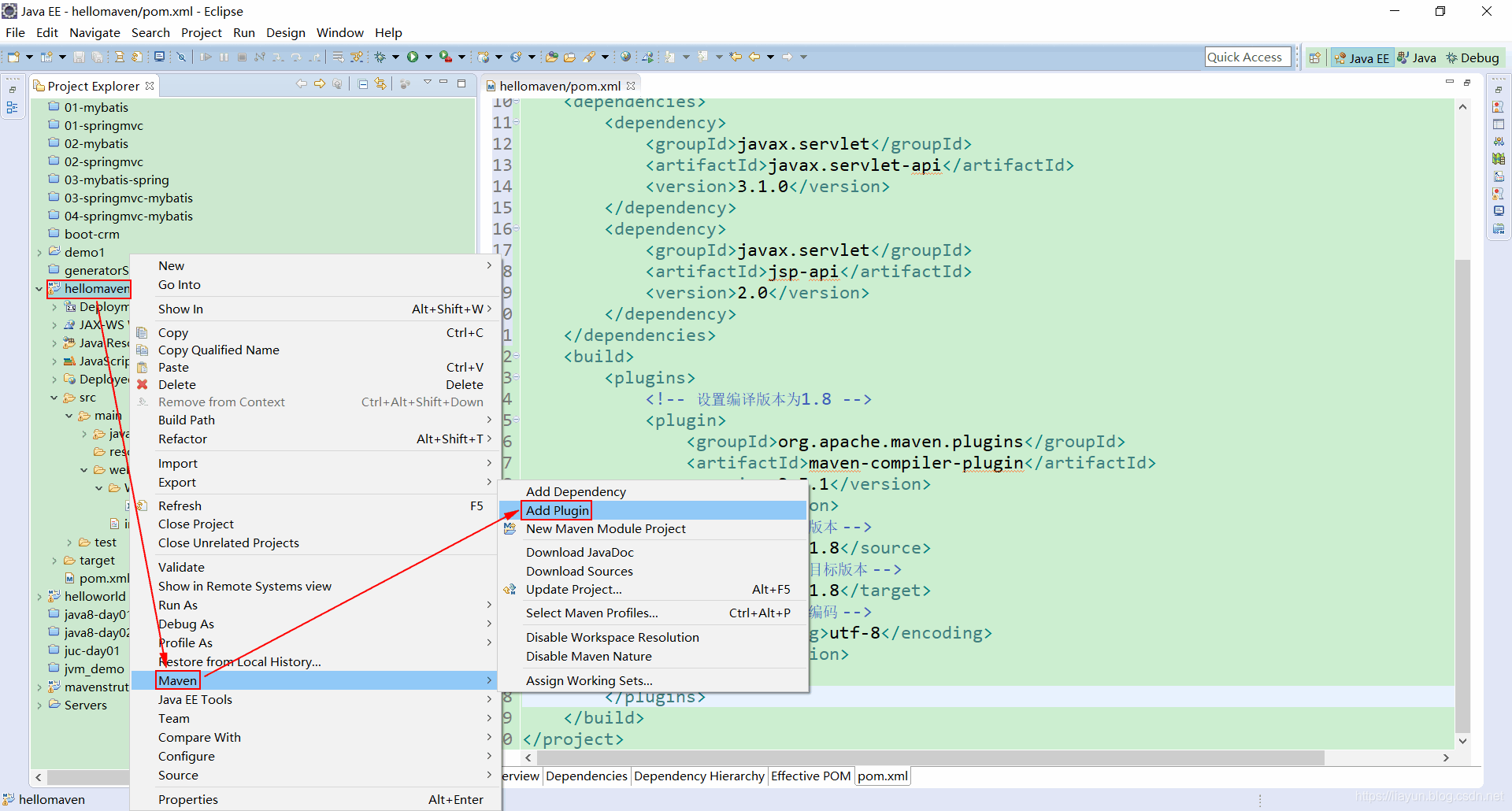
Task: Click the Terminate stop toolbar icon
Action: [242, 57]
